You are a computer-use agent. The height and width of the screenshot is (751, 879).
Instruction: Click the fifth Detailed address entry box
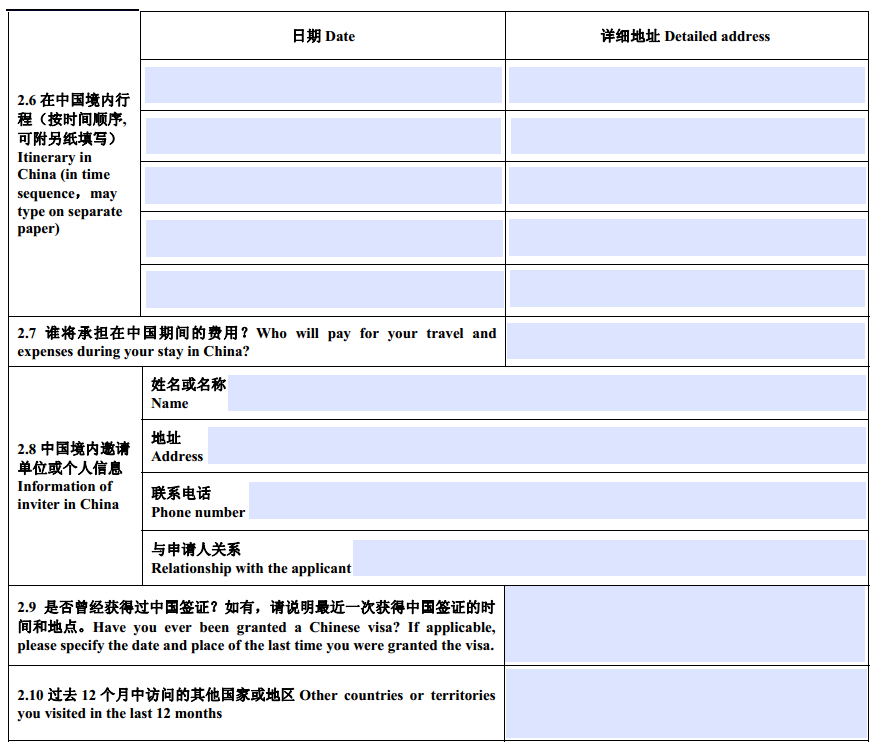click(x=688, y=289)
